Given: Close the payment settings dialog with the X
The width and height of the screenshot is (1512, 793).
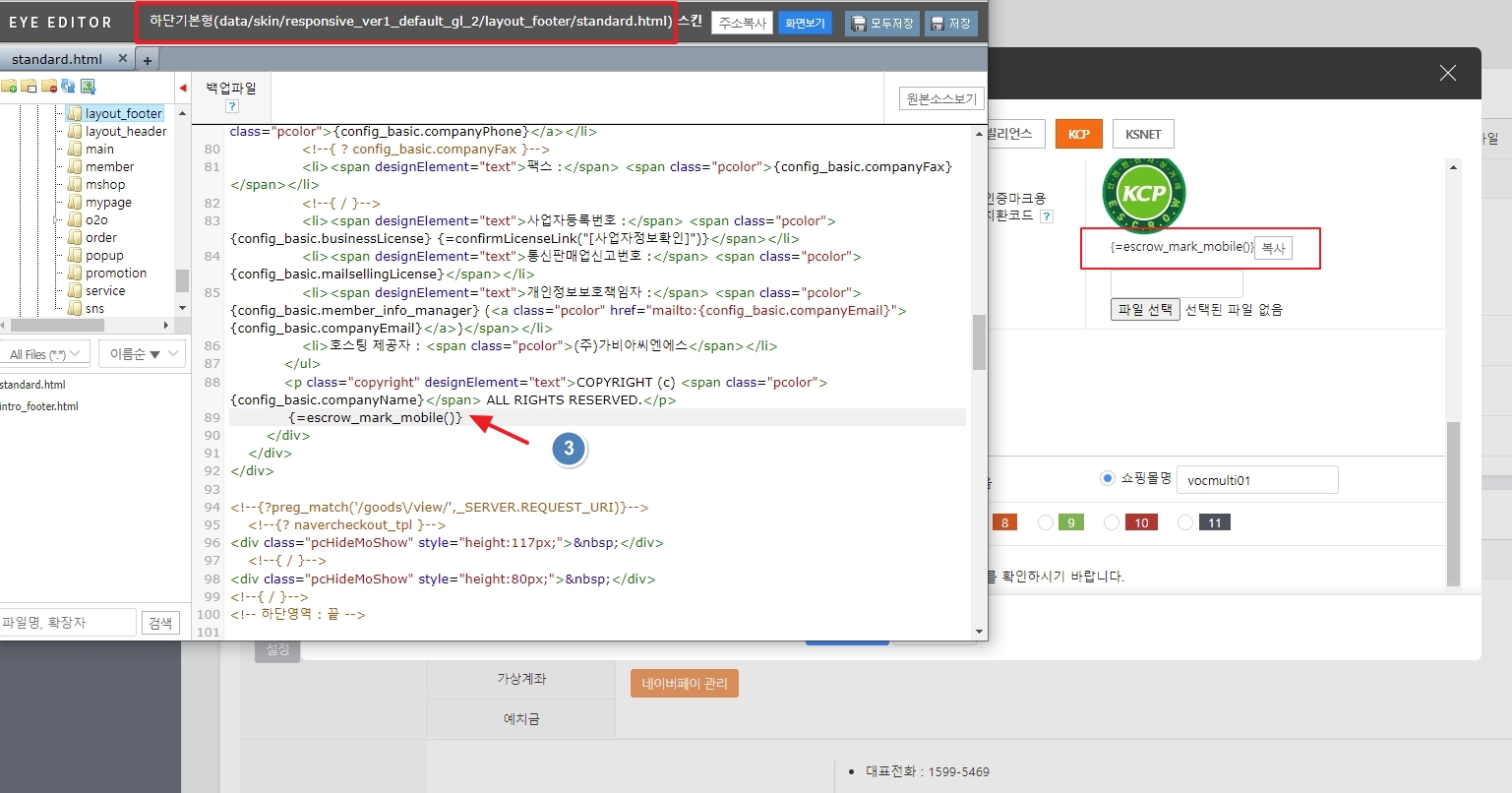Looking at the screenshot, I should 1447,73.
